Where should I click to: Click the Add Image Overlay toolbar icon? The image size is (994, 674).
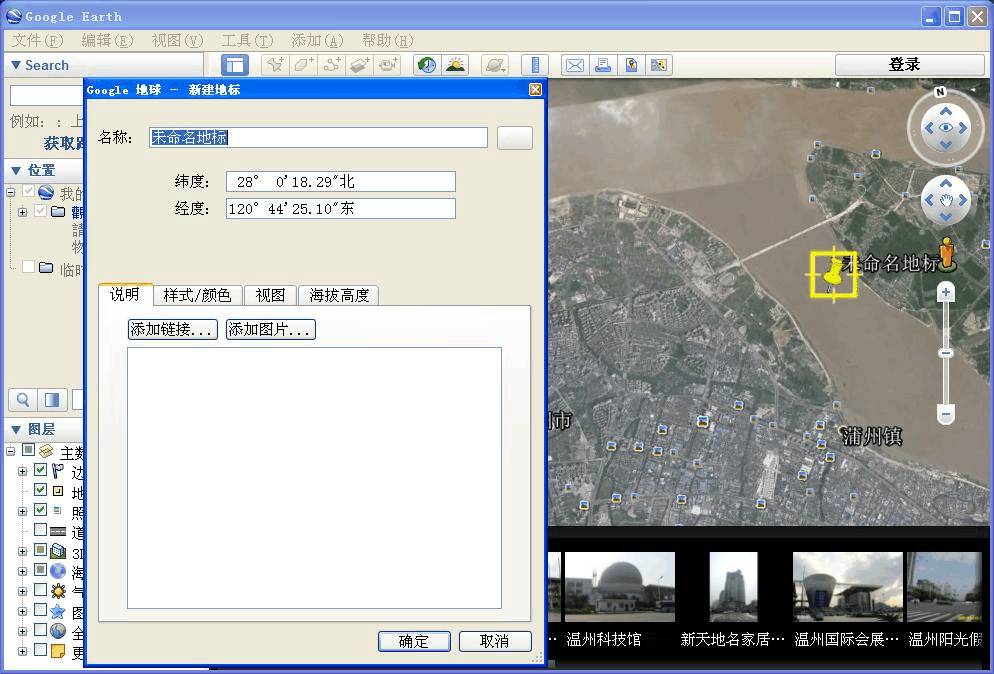click(x=359, y=65)
